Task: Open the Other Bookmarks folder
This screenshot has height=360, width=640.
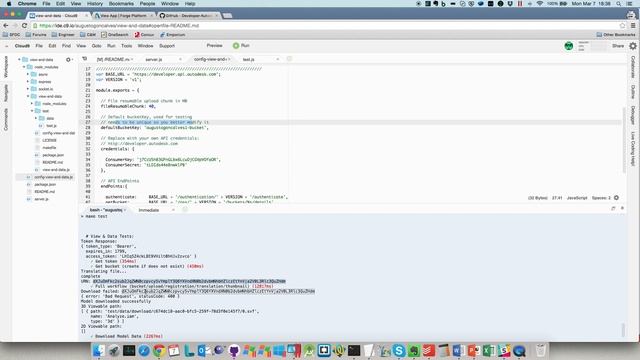Action: [x=616, y=35]
